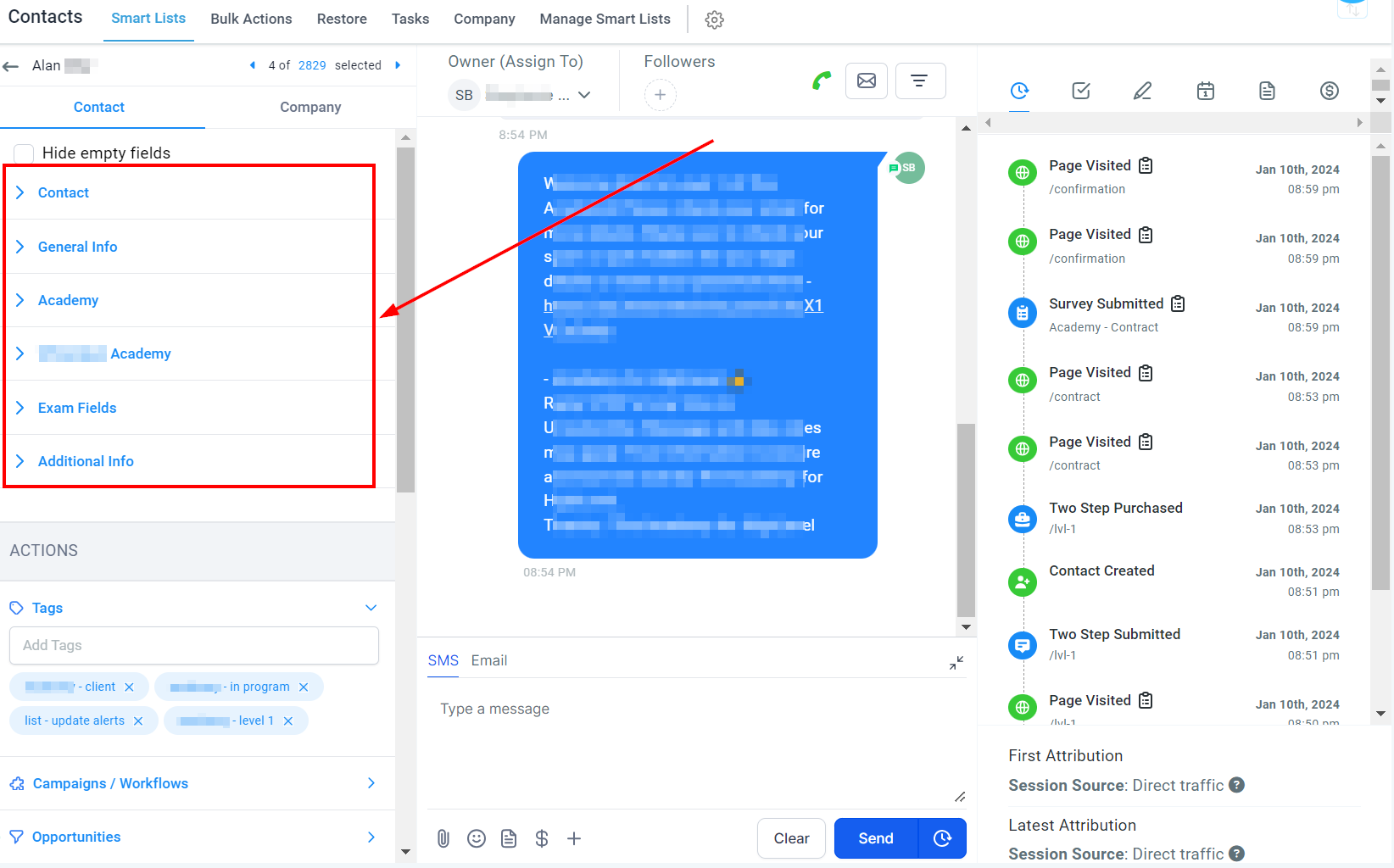This screenshot has width=1394, height=868.
Task: Click the Send button
Action: tap(876, 838)
